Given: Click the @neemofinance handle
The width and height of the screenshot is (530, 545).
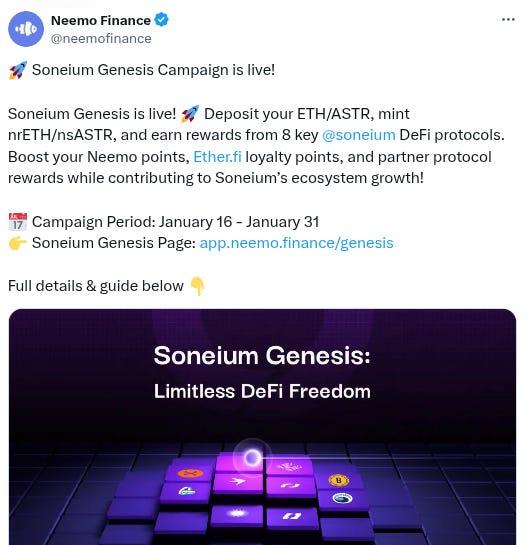Looking at the screenshot, I should pos(101,39).
